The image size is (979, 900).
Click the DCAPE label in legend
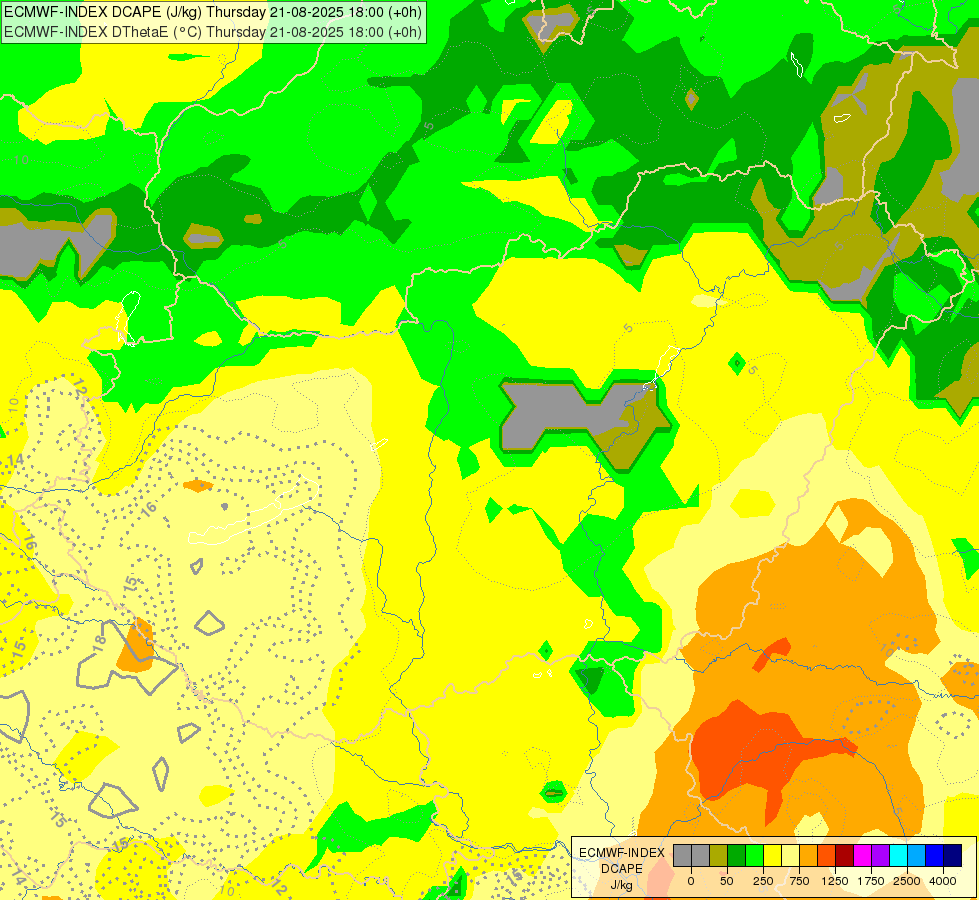tap(622, 869)
